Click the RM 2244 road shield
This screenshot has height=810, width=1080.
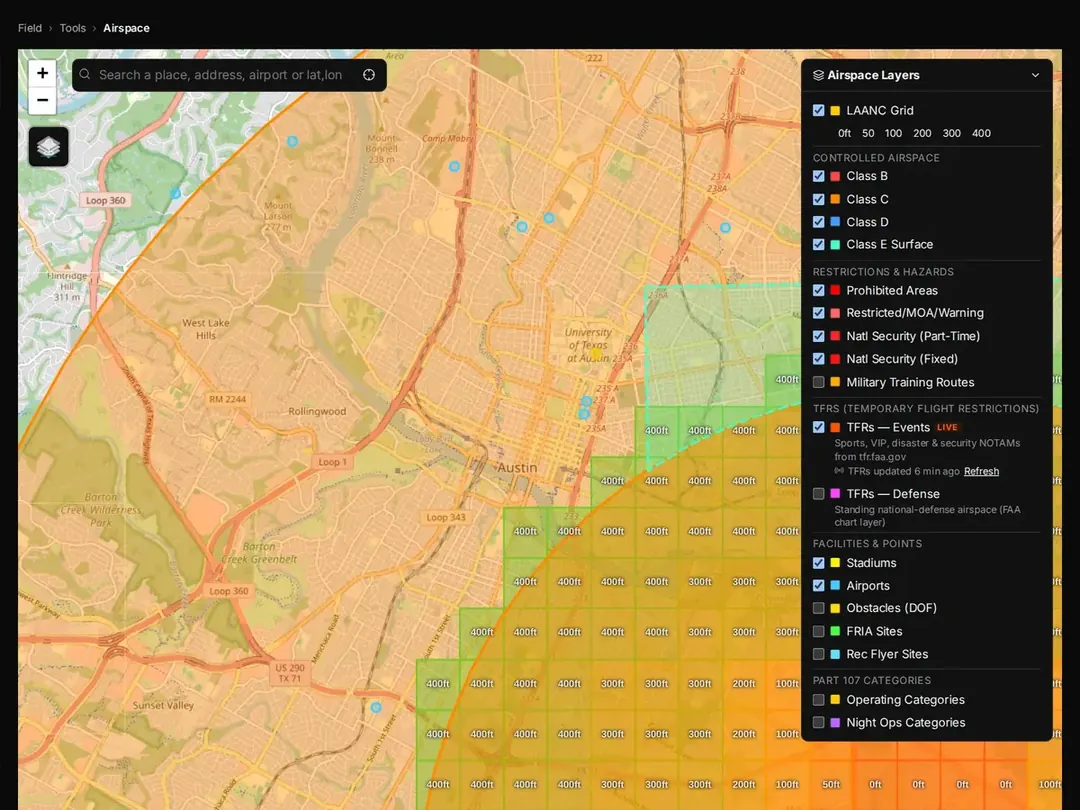click(x=227, y=399)
